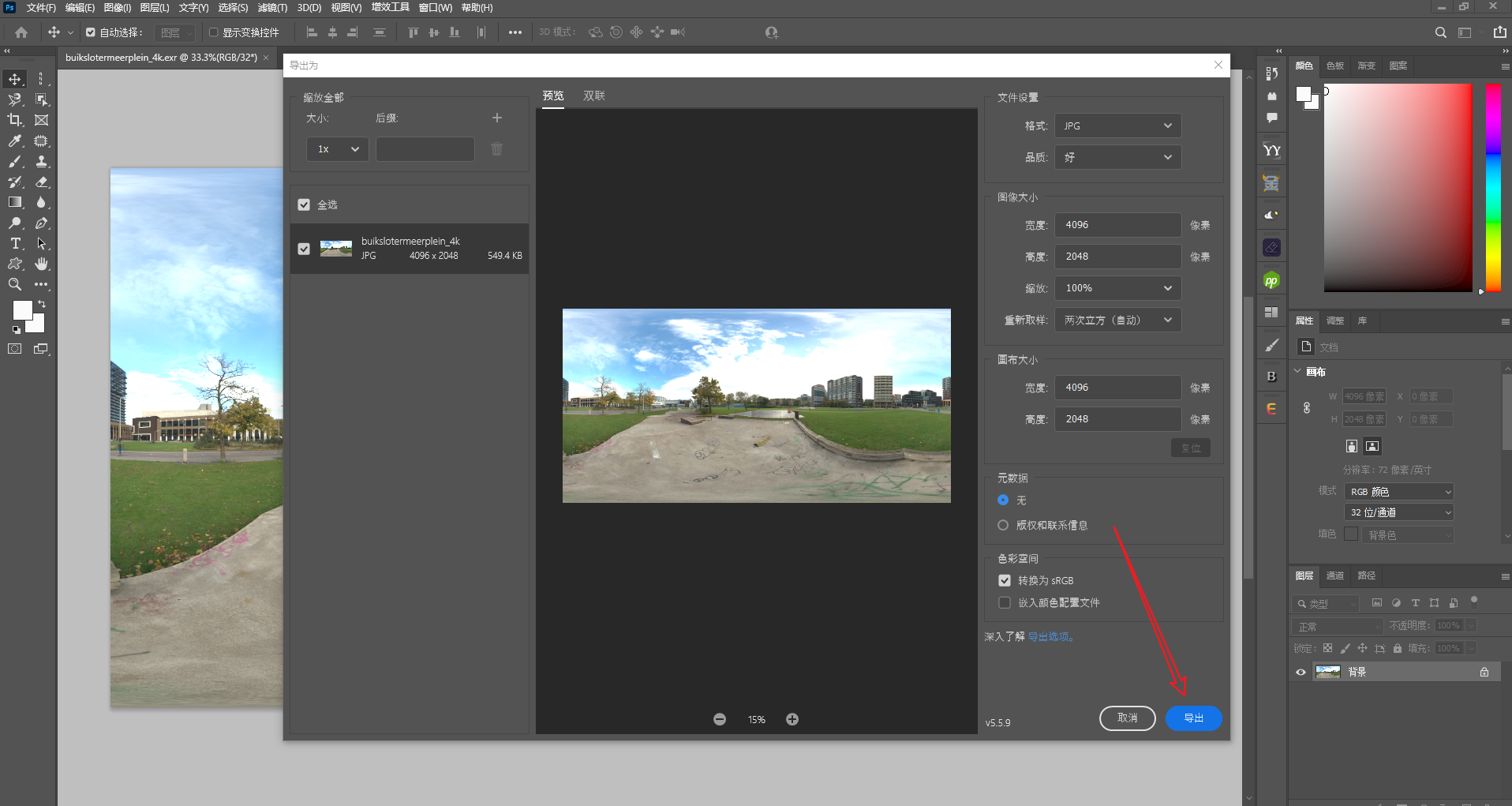Open the YY plugin panel icon
1512x806 pixels.
1271,150
